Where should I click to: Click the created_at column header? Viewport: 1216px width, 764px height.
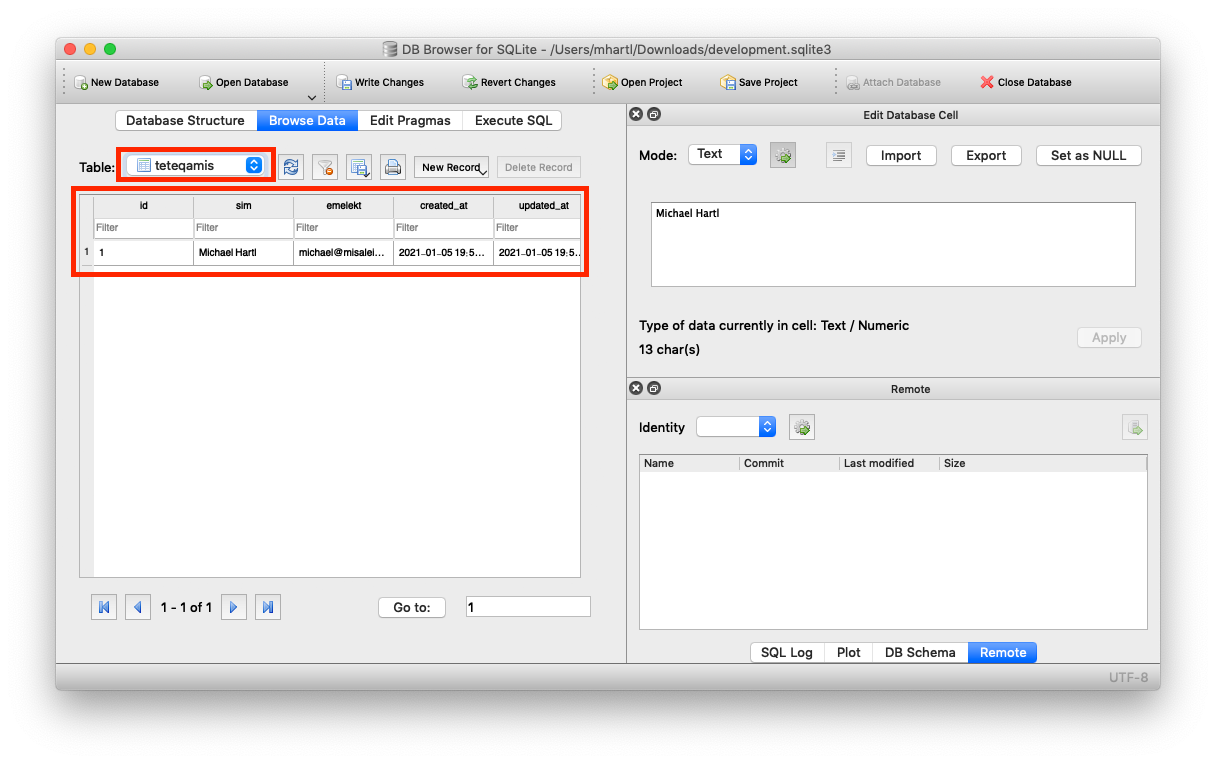(443, 205)
